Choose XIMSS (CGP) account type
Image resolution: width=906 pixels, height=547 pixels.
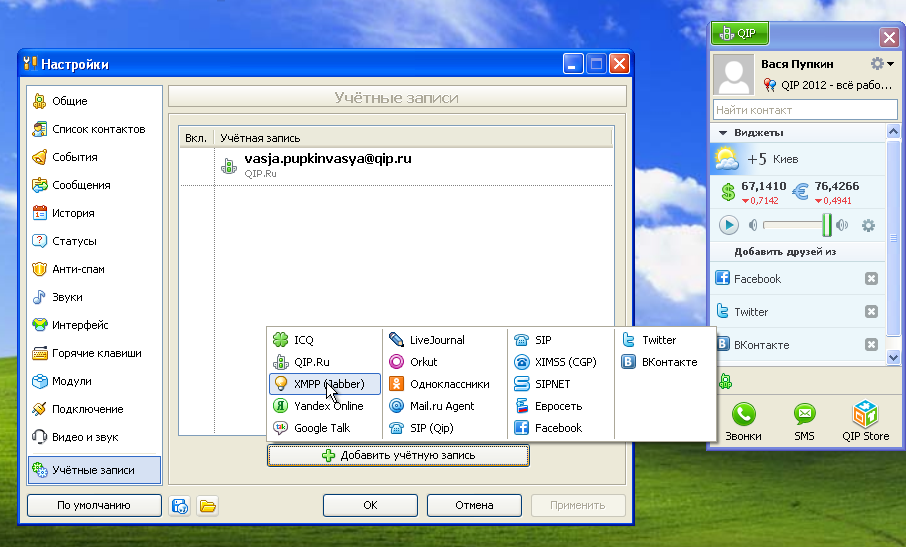pos(561,362)
